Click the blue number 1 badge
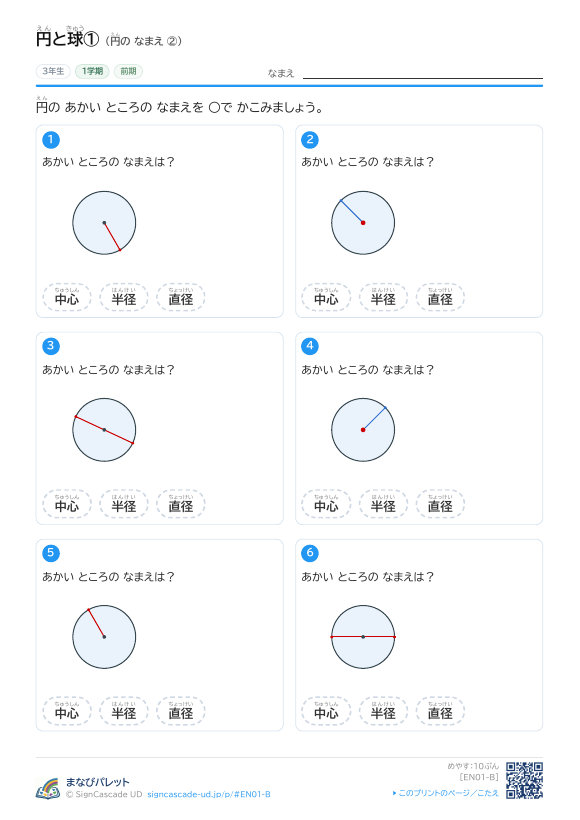Image resolution: width=580 pixels, height=820 pixels. pos(51,140)
